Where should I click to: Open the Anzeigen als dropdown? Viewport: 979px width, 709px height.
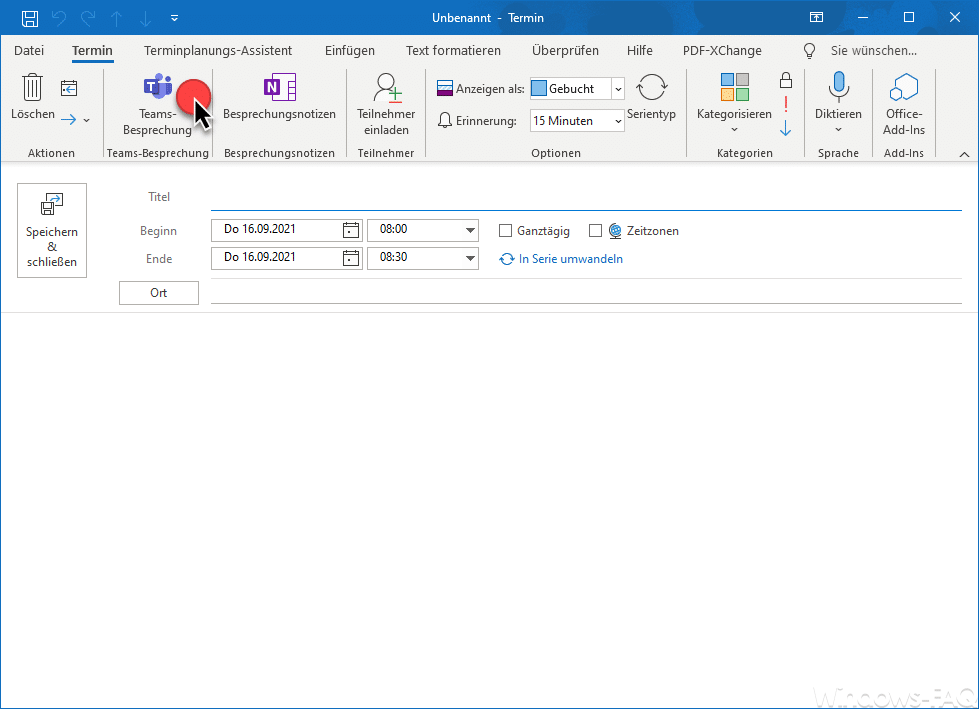617,89
